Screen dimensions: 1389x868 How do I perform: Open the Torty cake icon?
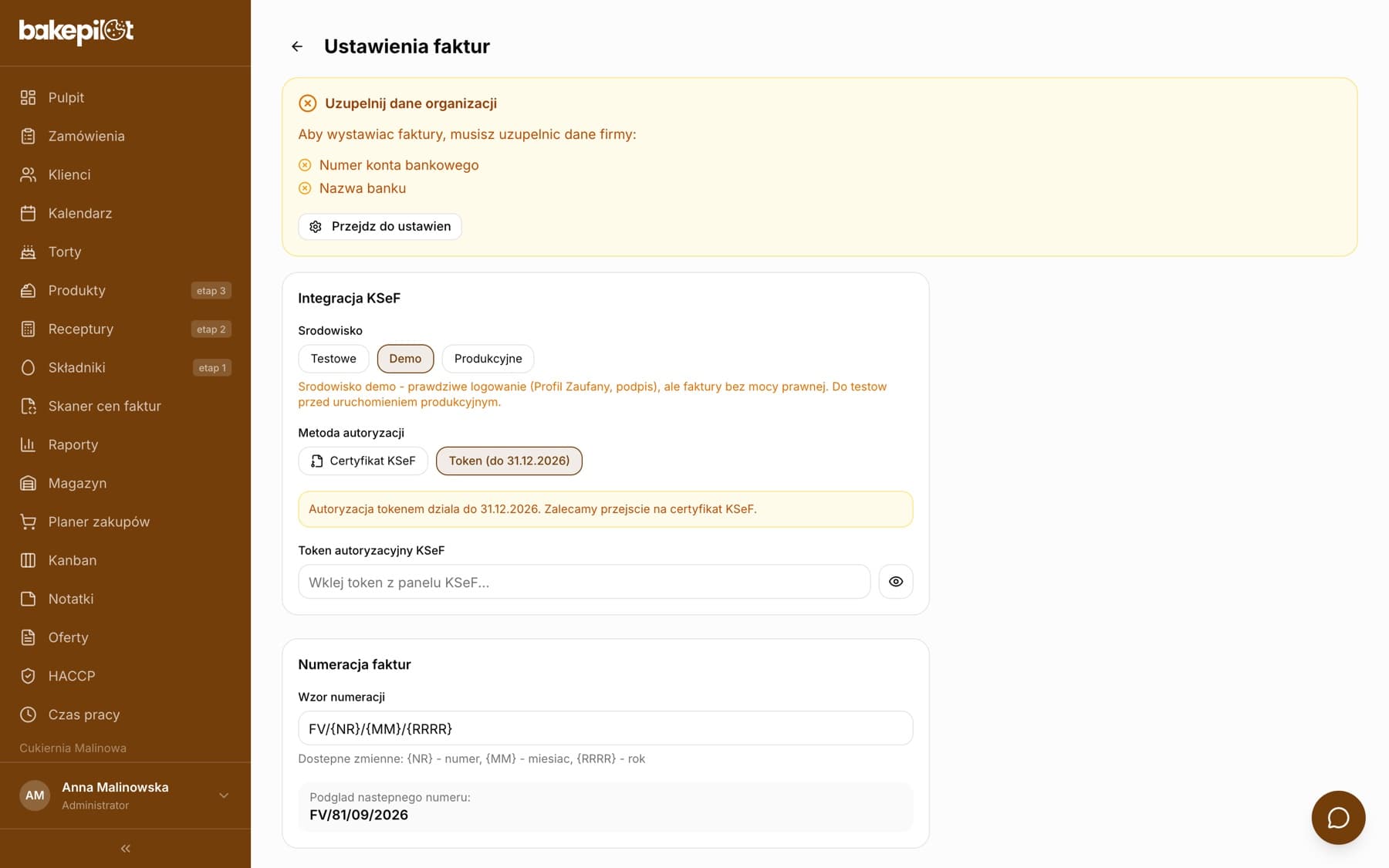click(x=28, y=252)
